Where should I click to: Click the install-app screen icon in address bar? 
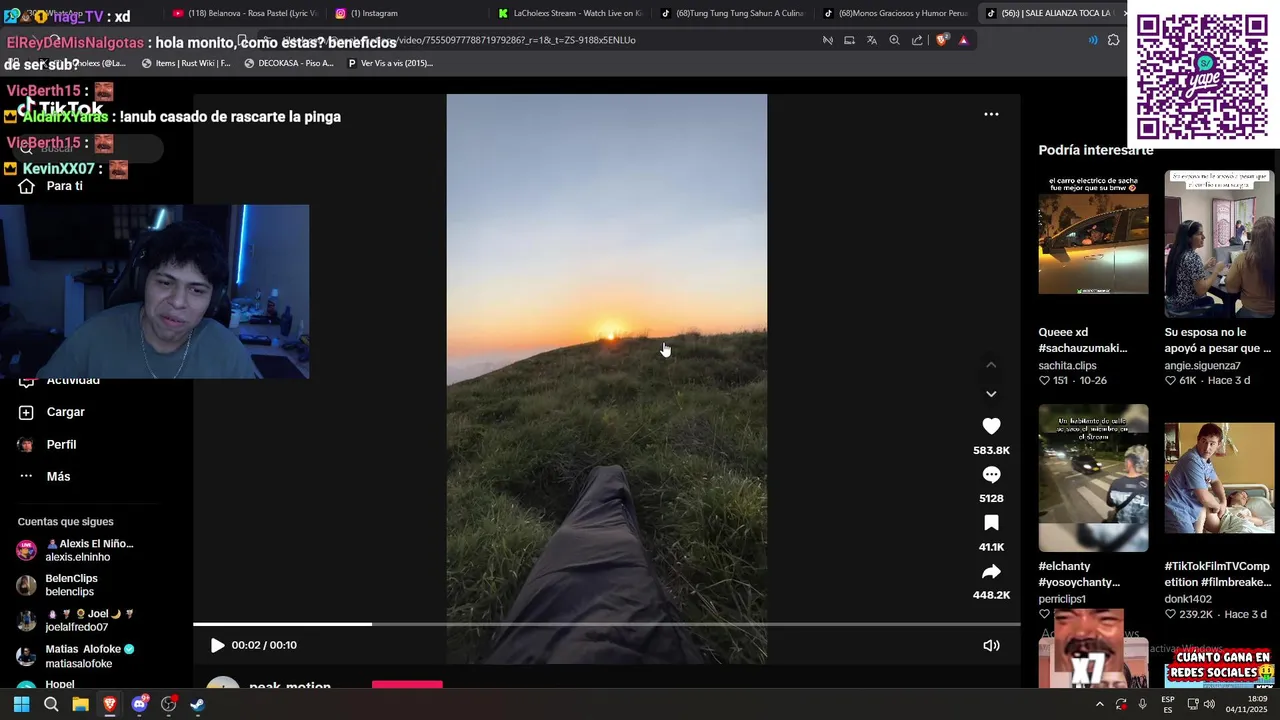[x=849, y=40]
